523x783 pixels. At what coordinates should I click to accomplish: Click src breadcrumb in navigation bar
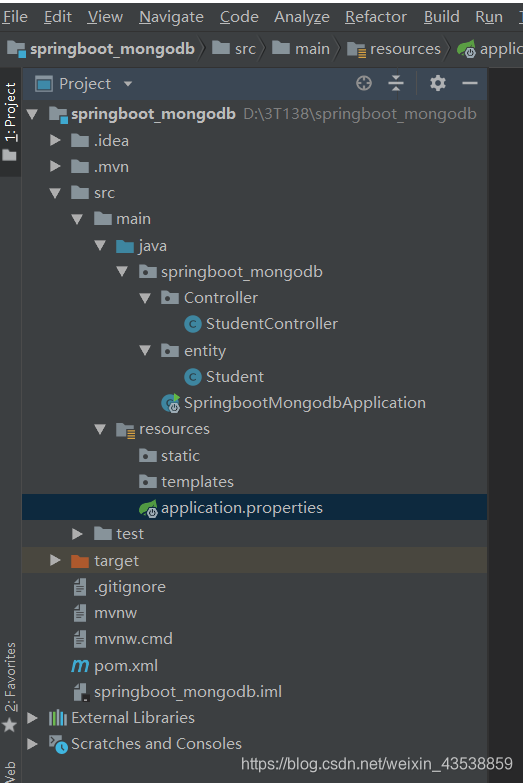[234, 49]
